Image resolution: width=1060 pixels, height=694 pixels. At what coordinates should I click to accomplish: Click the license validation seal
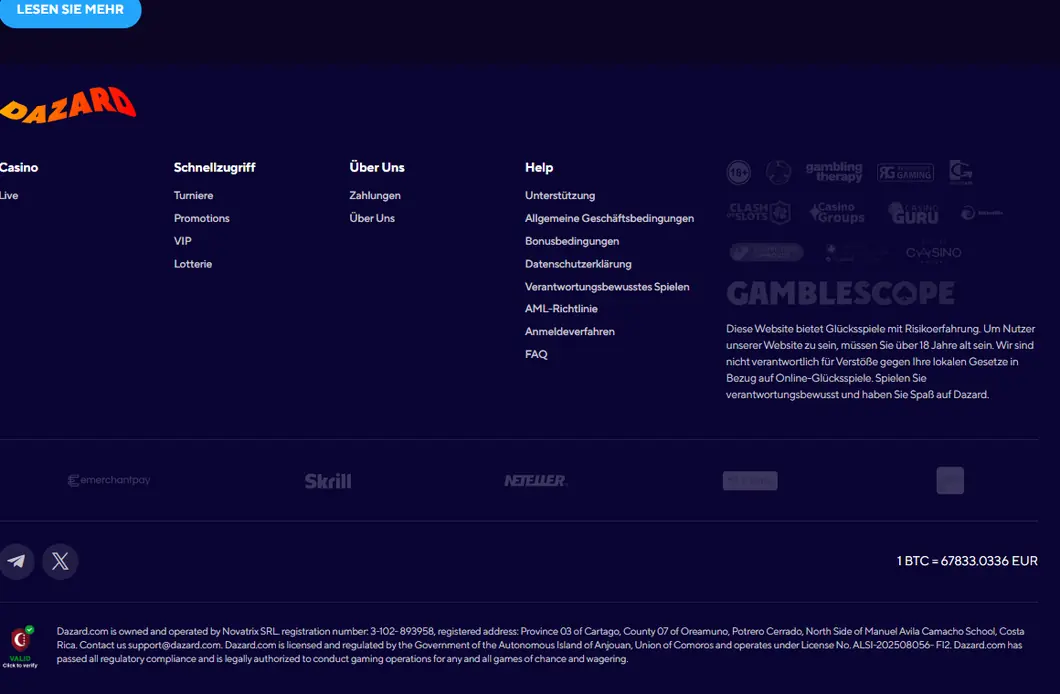coord(20,647)
